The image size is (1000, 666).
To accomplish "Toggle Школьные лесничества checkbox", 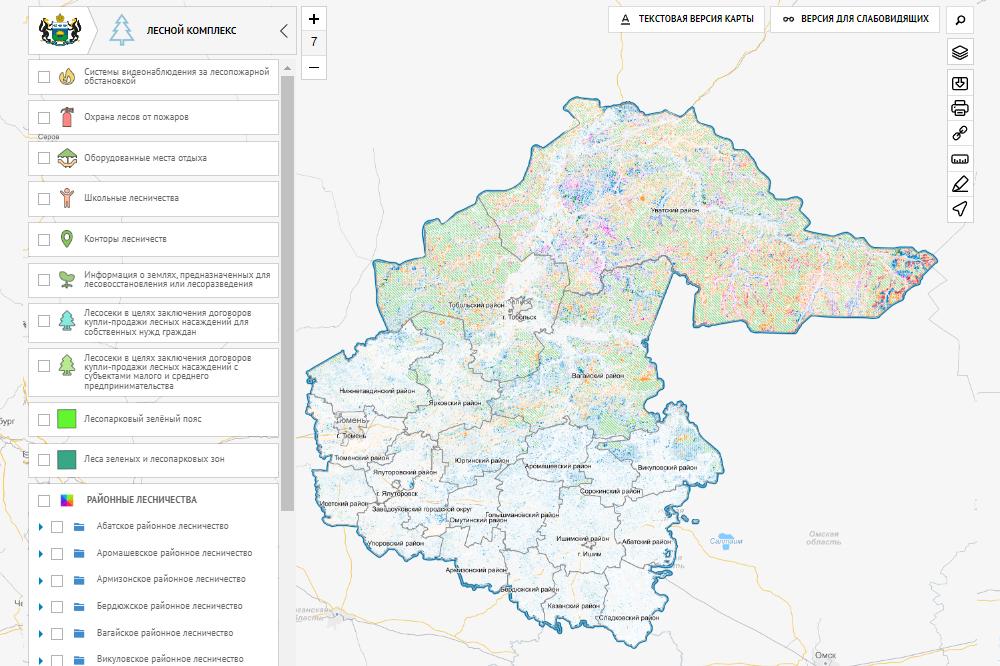I will coord(44,198).
